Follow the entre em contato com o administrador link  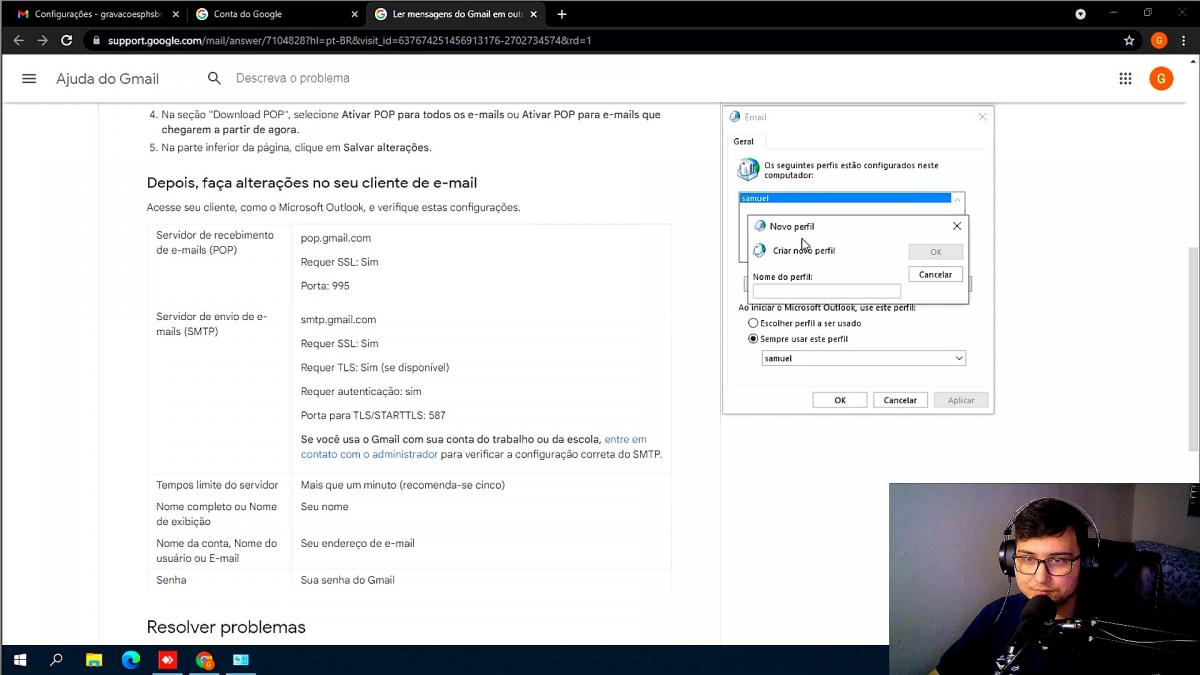pos(474,446)
